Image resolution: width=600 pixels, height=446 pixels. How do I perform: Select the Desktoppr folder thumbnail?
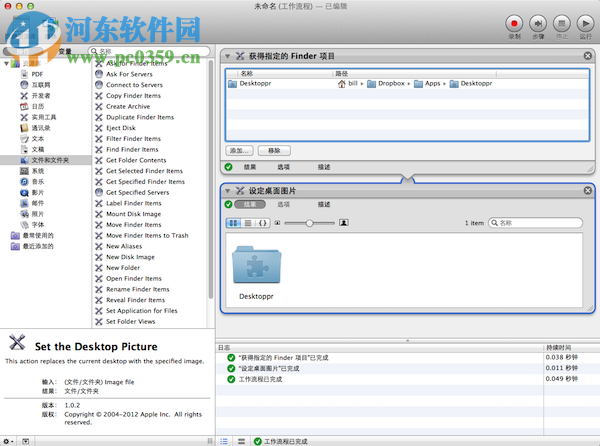pyautogui.click(x=256, y=265)
